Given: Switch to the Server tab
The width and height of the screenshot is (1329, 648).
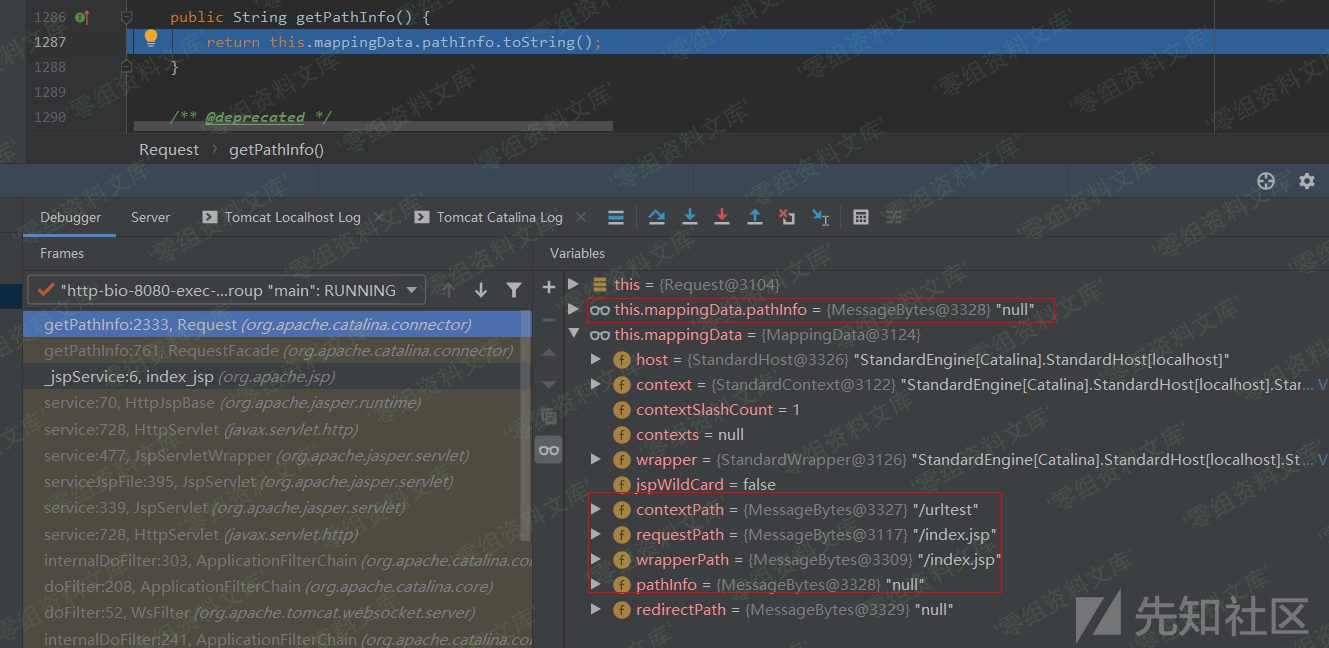Looking at the screenshot, I should coord(150,217).
